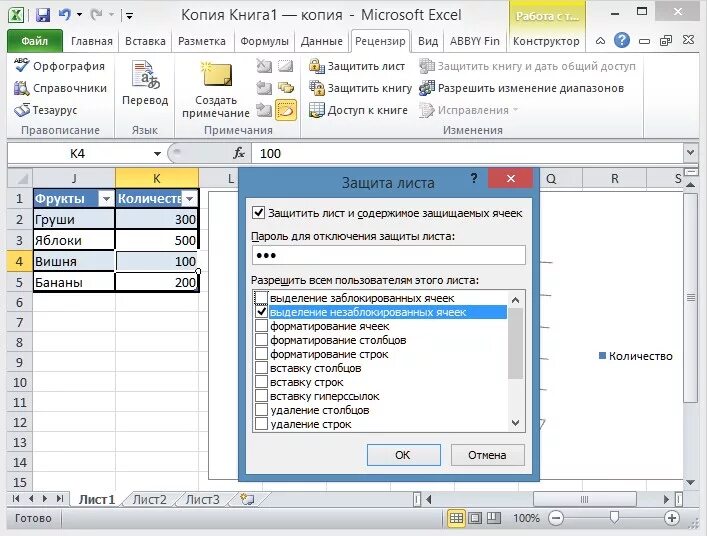
Task: Click show all comments icon
Action: click(x=286, y=88)
